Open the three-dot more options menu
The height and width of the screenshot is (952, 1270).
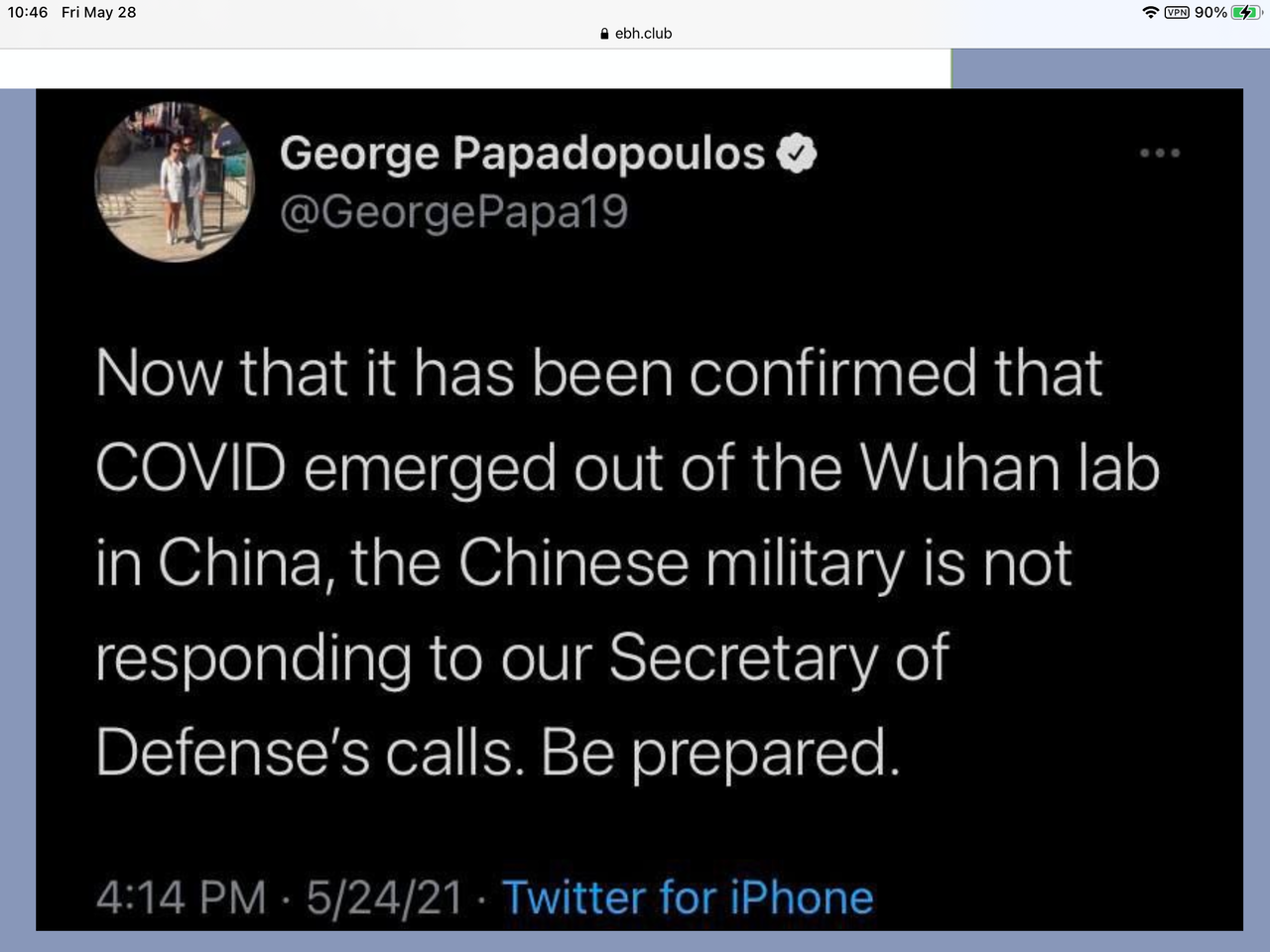[x=1160, y=153]
